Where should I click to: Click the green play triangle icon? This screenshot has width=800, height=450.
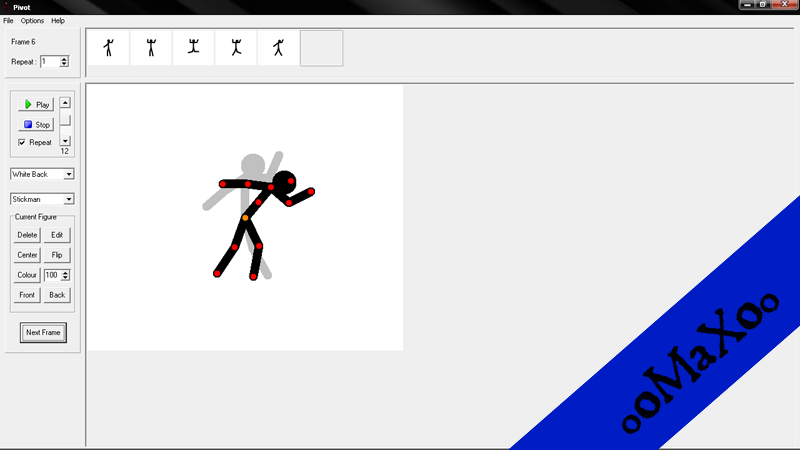pyautogui.click(x=28, y=105)
